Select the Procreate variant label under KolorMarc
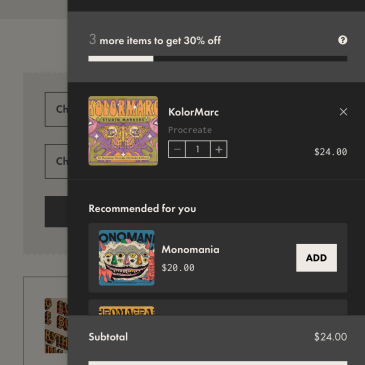The height and width of the screenshot is (365, 365). pyautogui.click(x=190, y=130)
